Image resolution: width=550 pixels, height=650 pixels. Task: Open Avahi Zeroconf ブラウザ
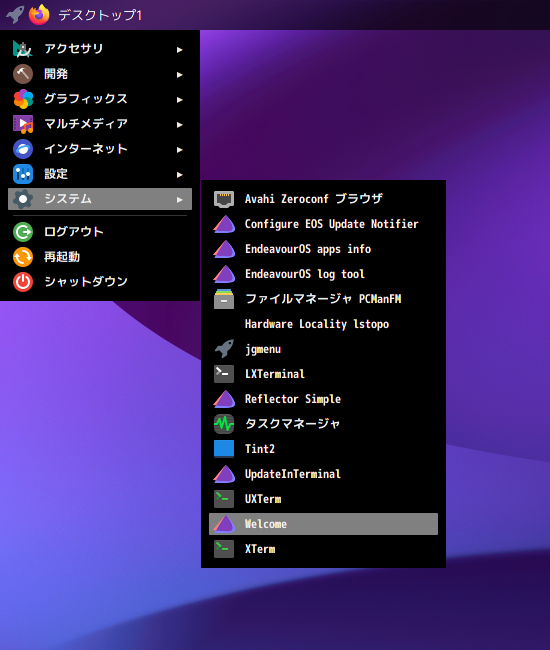[323, 199]
